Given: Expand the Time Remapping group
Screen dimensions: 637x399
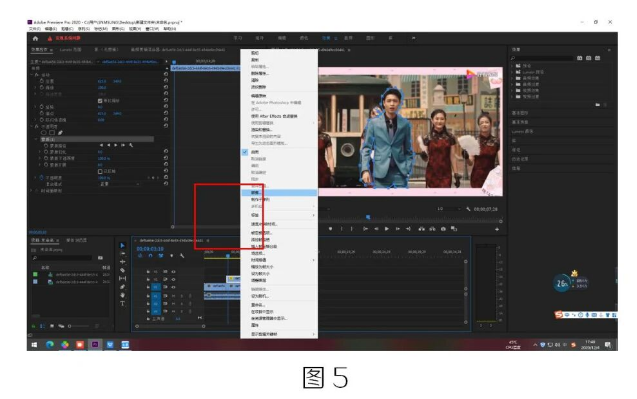Looking at the screenshot, I should pyautogui.click(x=32, y=191).
